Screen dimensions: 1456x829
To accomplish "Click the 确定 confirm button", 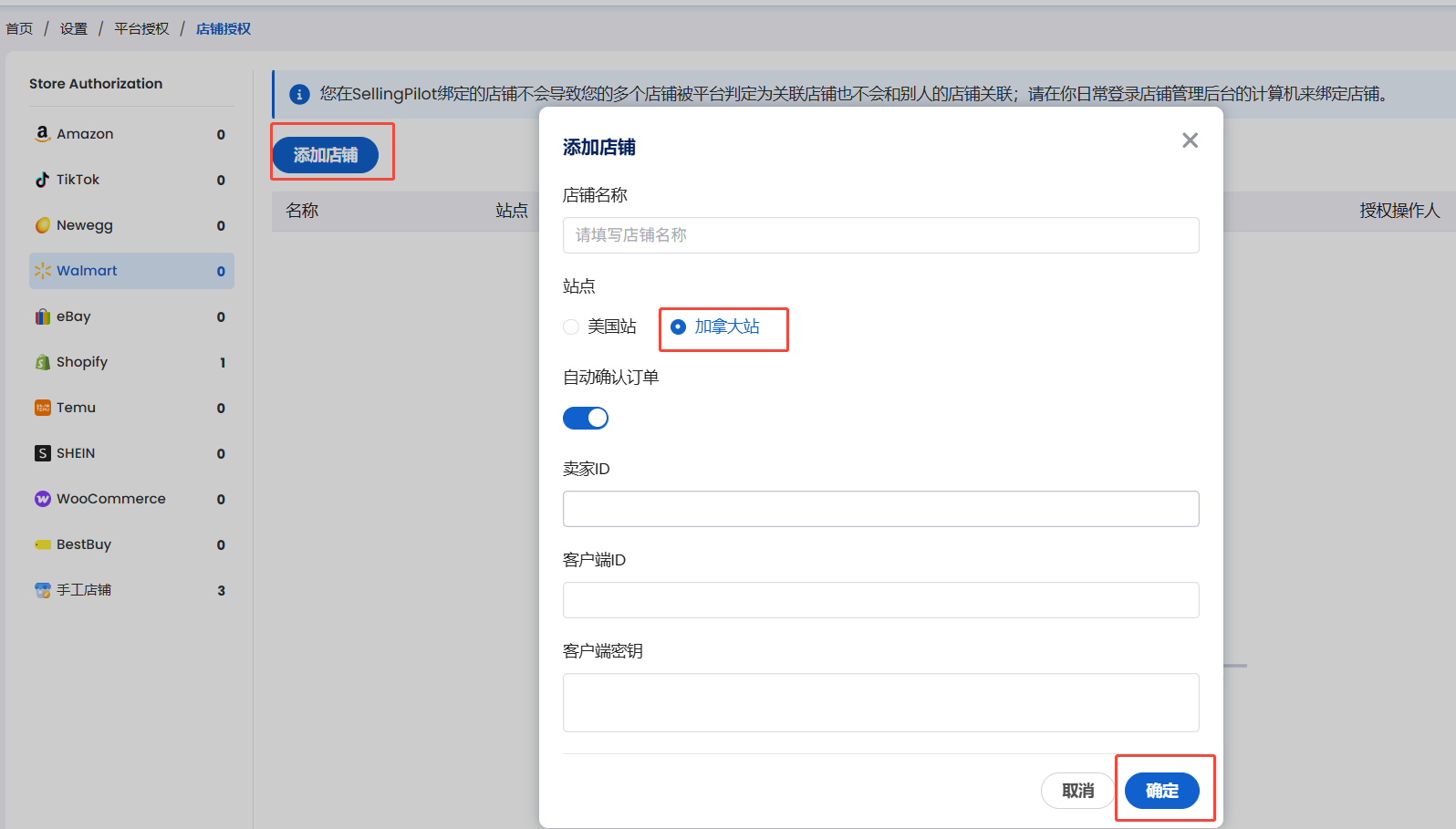I will [1161, 791].
